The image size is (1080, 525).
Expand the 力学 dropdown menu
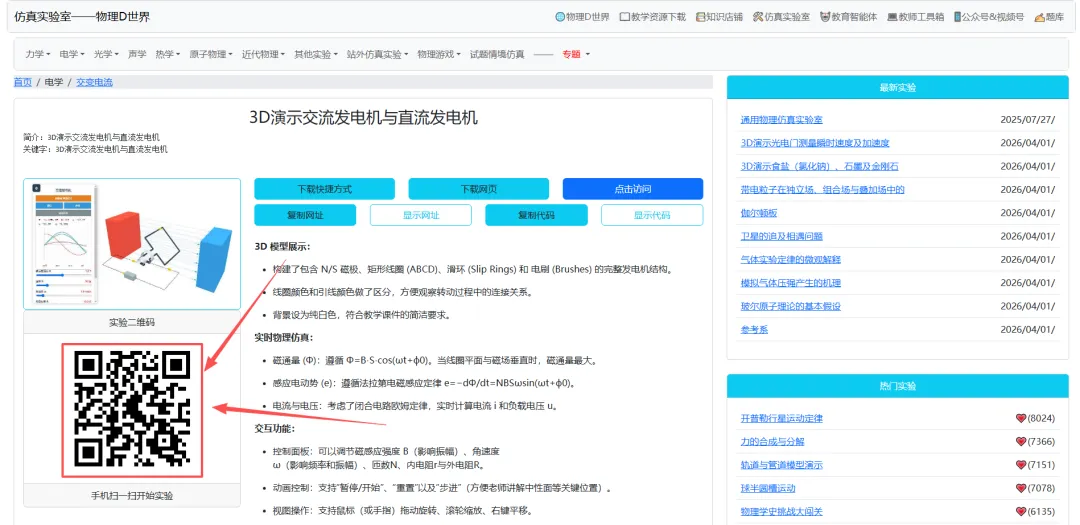click(37, 54)
